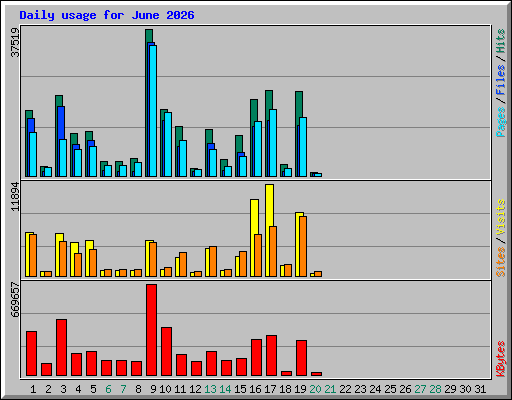The image size is (512, 400).
Task: Click day 9 on the x-axis
Action: (153, 389)
